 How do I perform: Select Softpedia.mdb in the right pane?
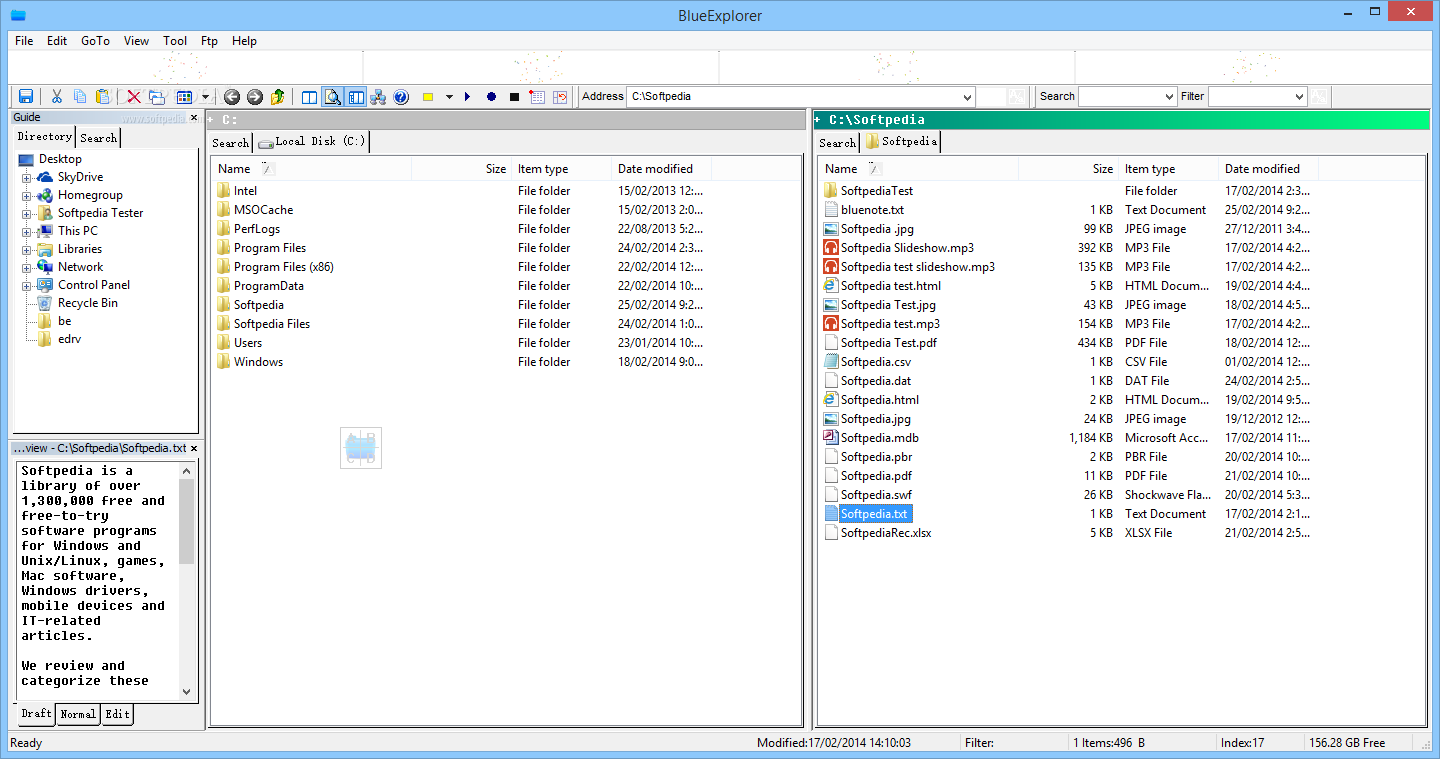tap(879, 438)
